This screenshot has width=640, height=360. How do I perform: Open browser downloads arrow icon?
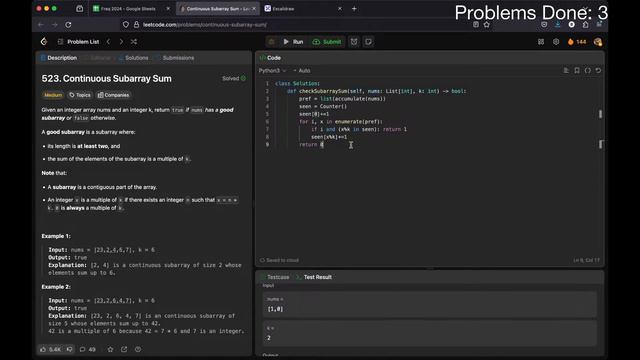558,25
